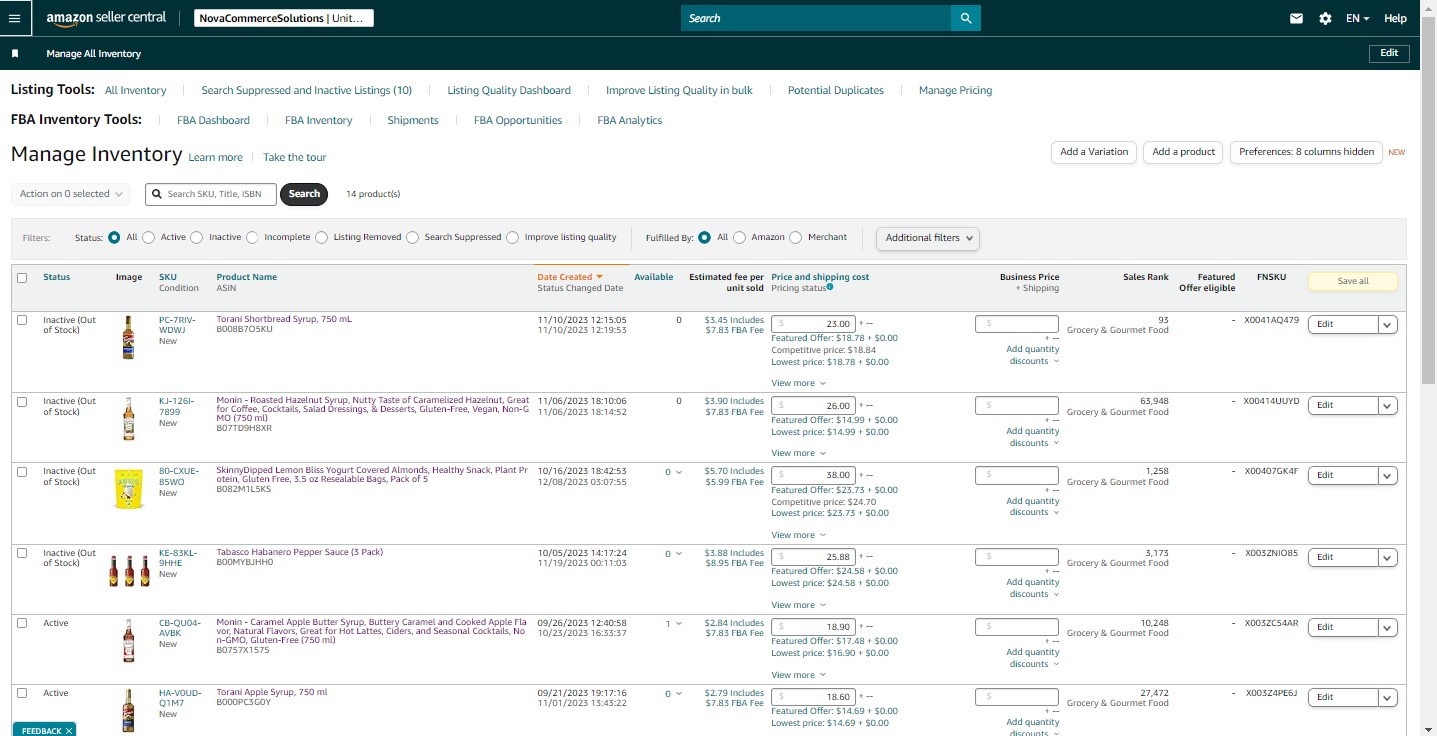The image size is (1437, 736).
Task: Click the global Search field in header
Action: point(816,18)
